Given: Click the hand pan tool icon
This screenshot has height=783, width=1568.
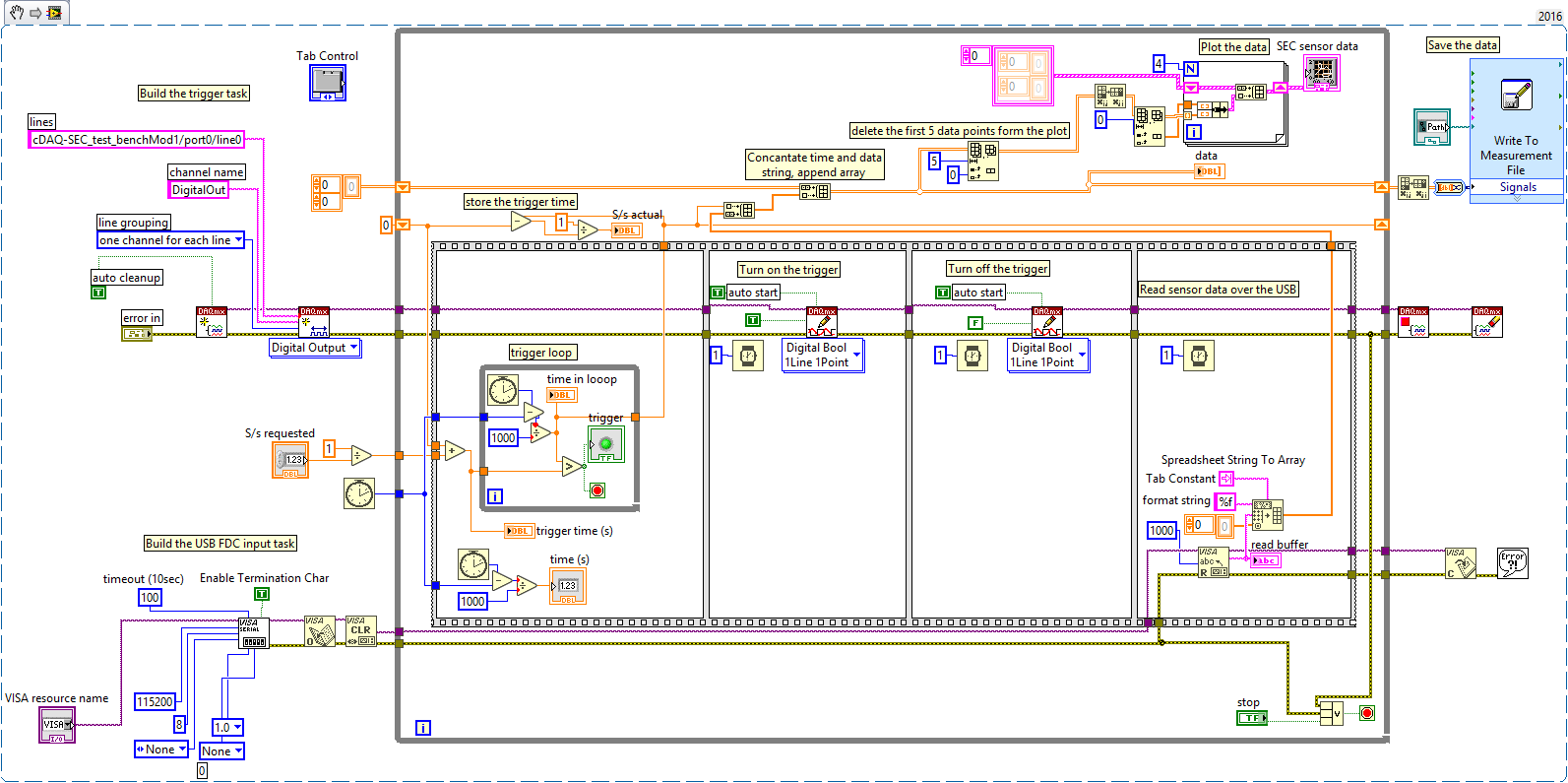Looking at the screenshot, I should (17, 13).
